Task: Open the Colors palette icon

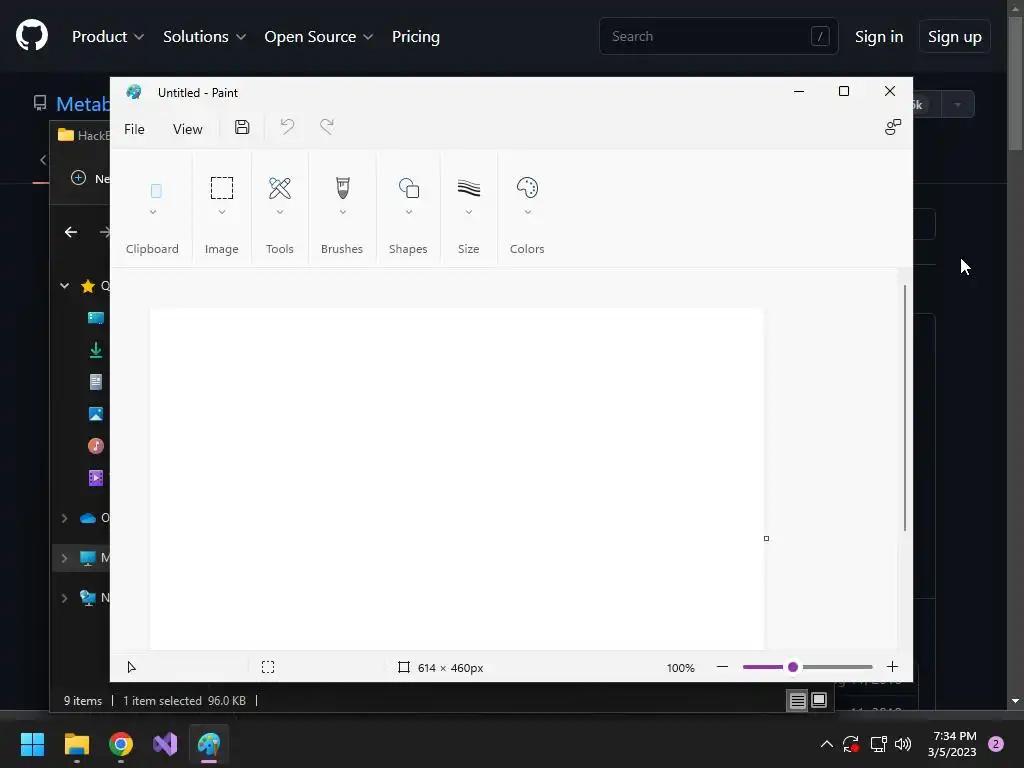Action: click(x=527, y=188)
